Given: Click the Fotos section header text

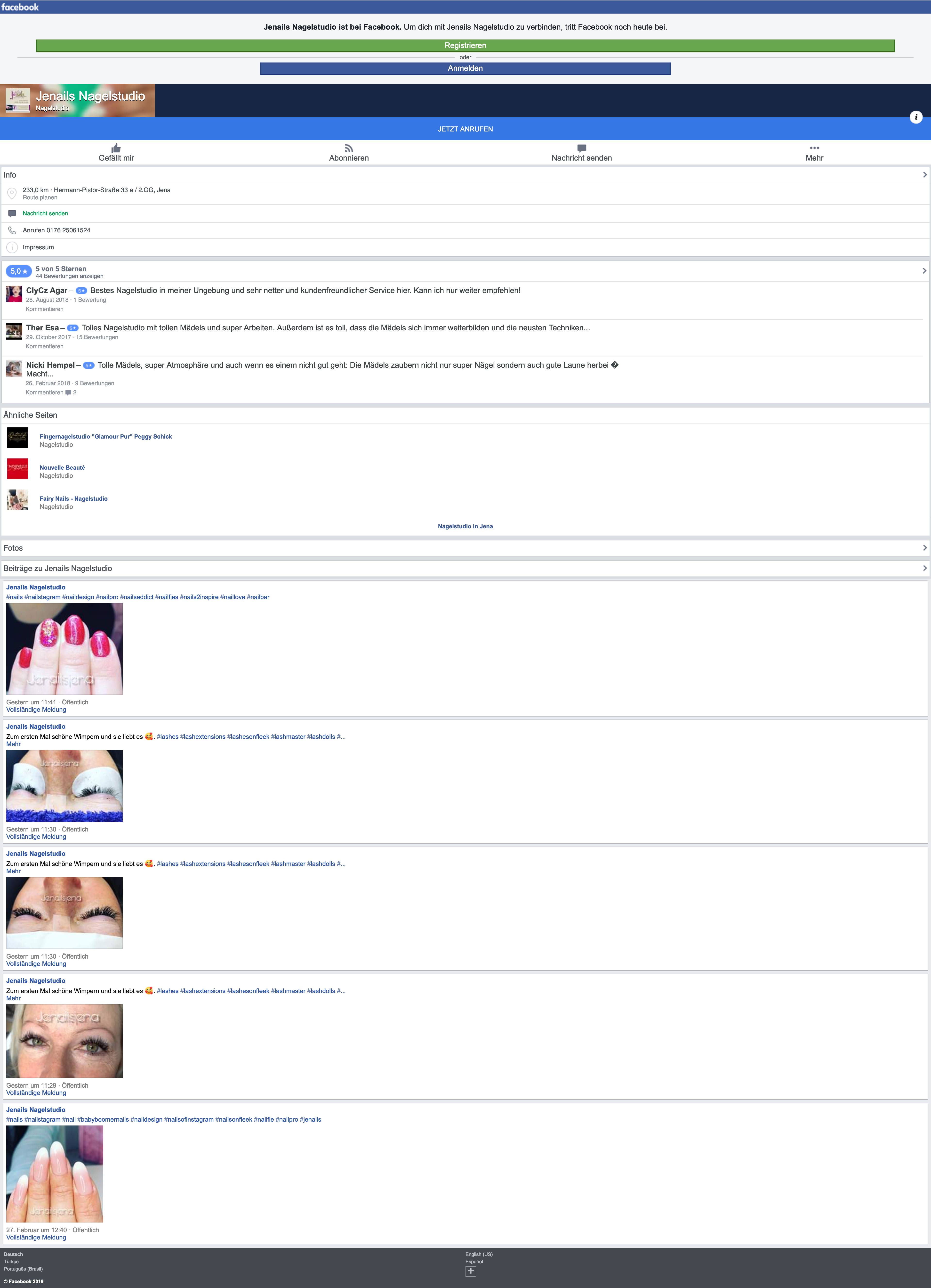Looking at the screenshot, I should click(13, 548).
